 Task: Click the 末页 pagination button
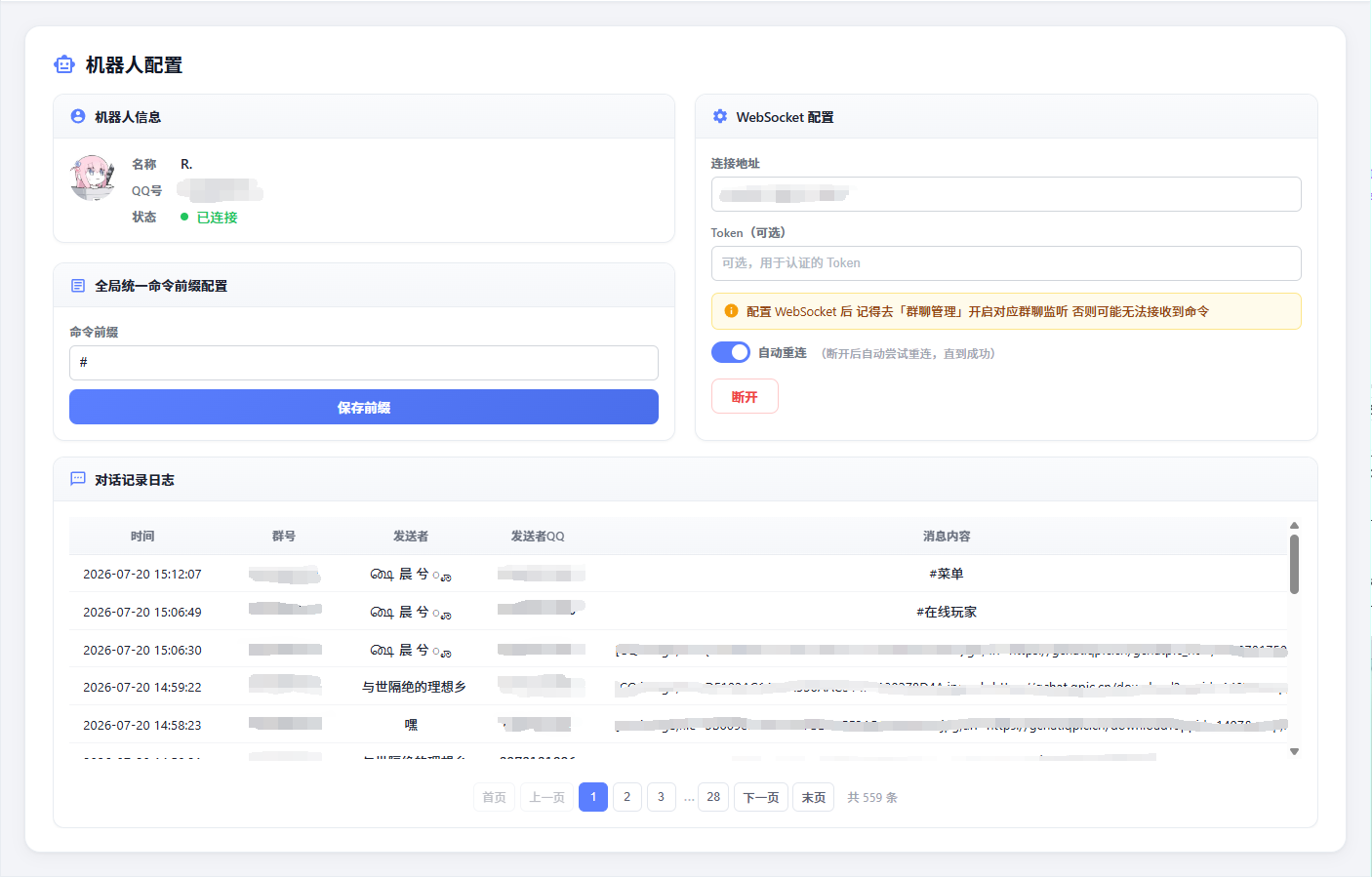[814, 797]
